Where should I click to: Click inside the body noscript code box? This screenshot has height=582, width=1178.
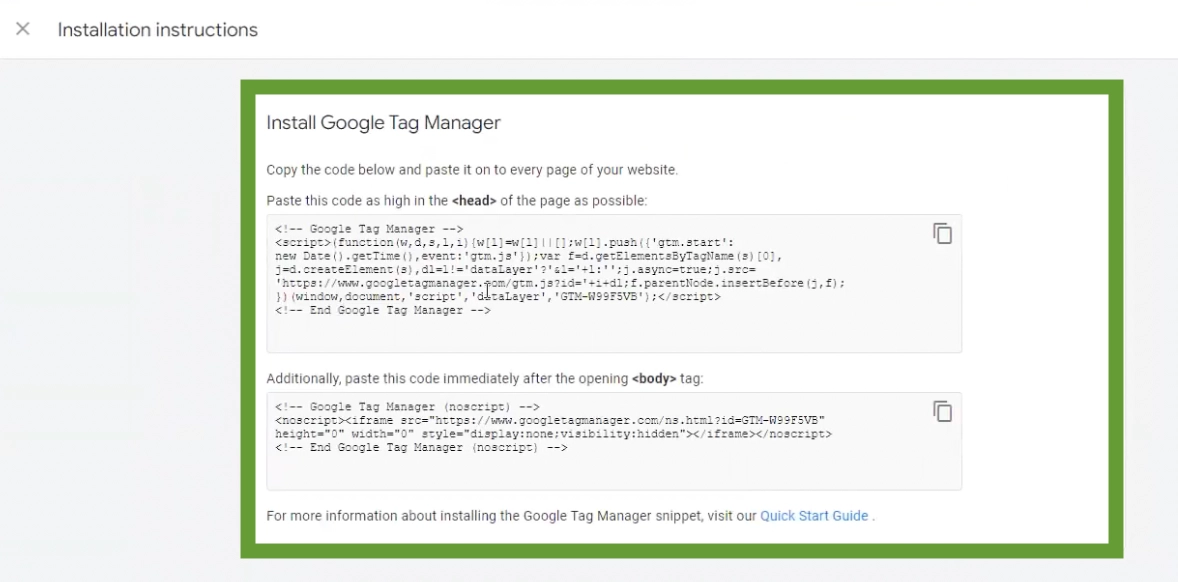614,442
